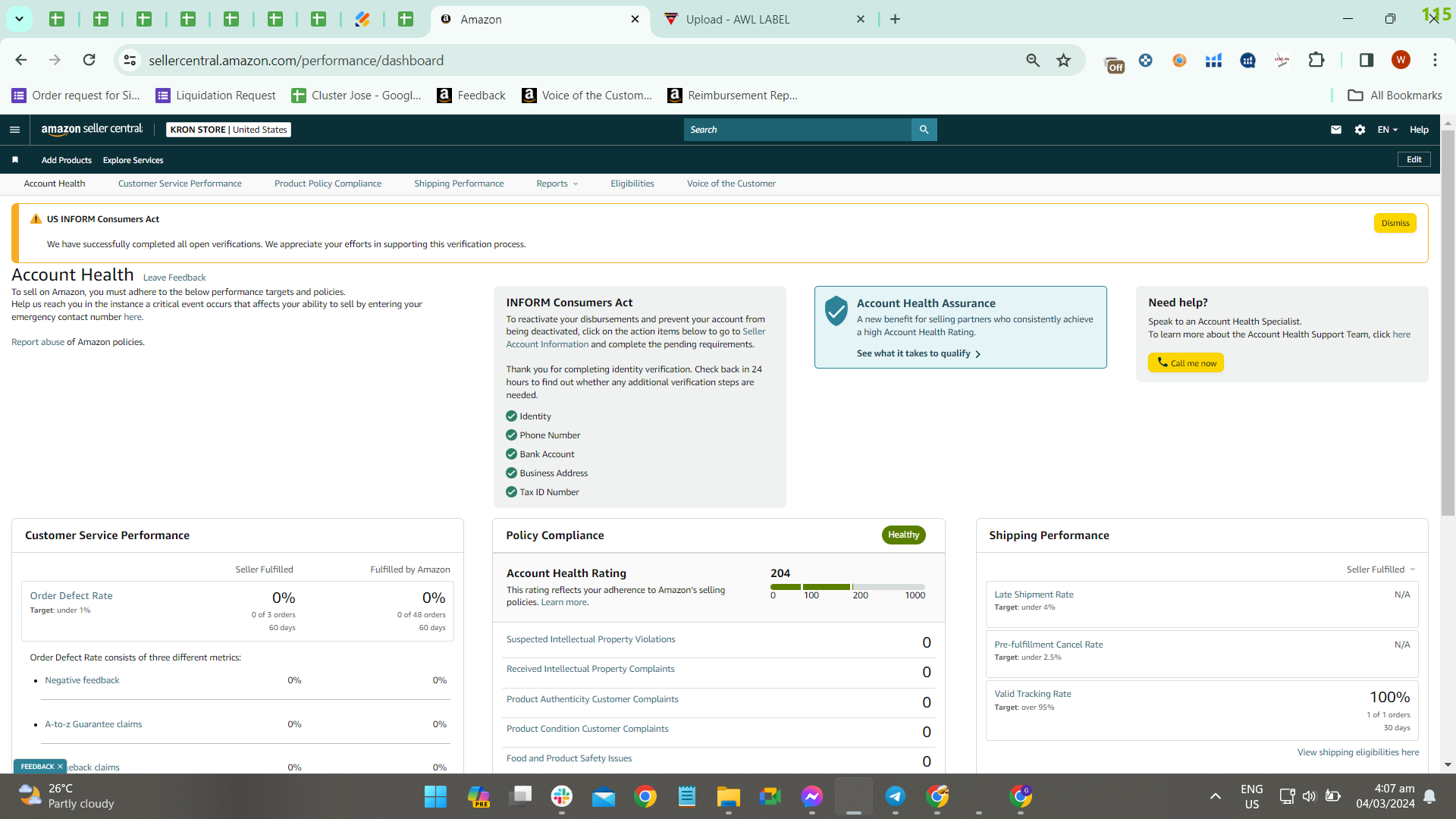This screenshot has width=1456, height=819.
Task: Click the Amazon Seller Central logo
Action: 92,130
